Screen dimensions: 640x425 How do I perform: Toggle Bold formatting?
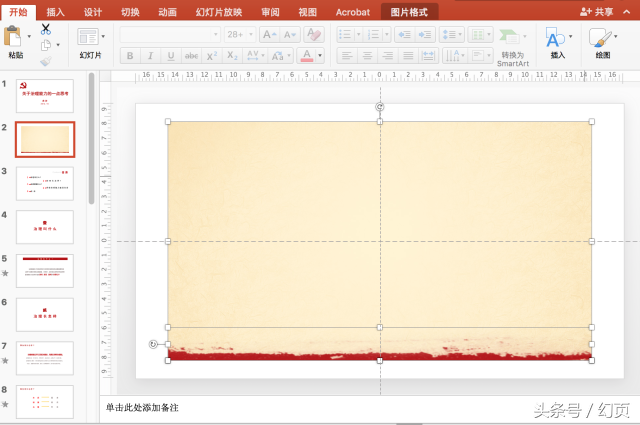point(130,56)
